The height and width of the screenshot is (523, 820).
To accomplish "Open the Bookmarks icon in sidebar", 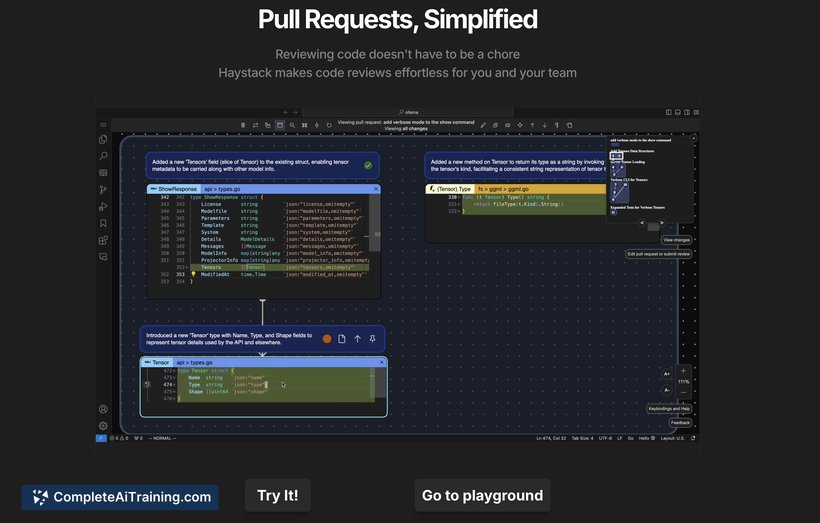I will pos(103,223).
